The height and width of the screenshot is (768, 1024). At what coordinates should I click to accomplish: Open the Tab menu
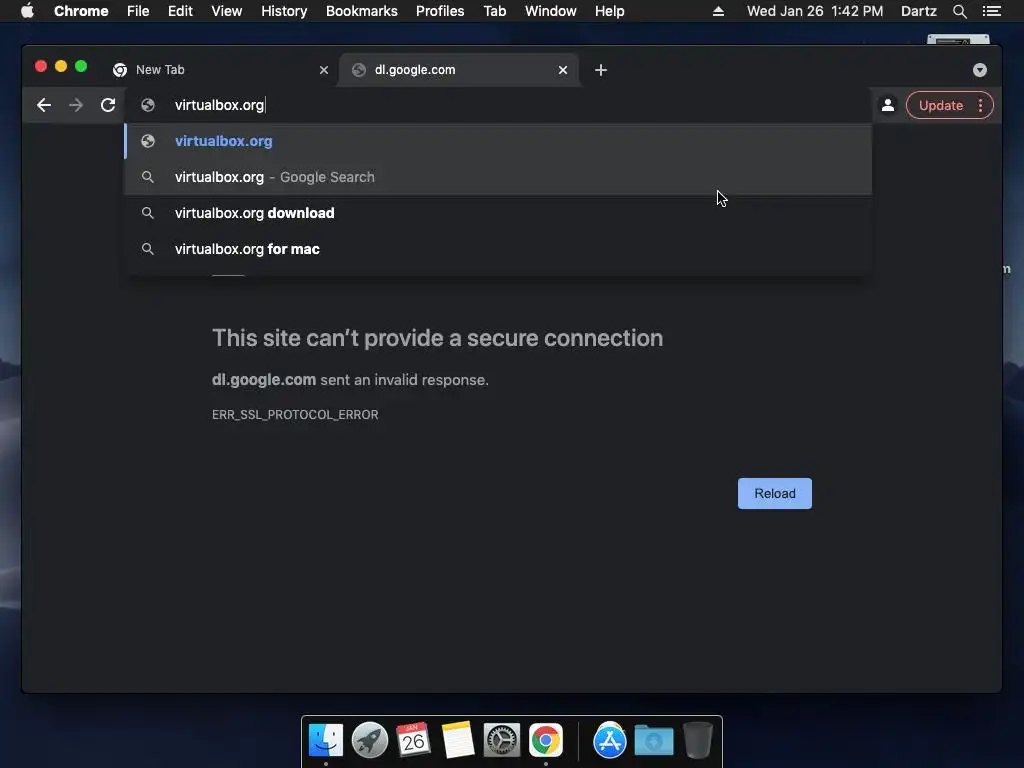pyautogui.click(x=495, y=11)
